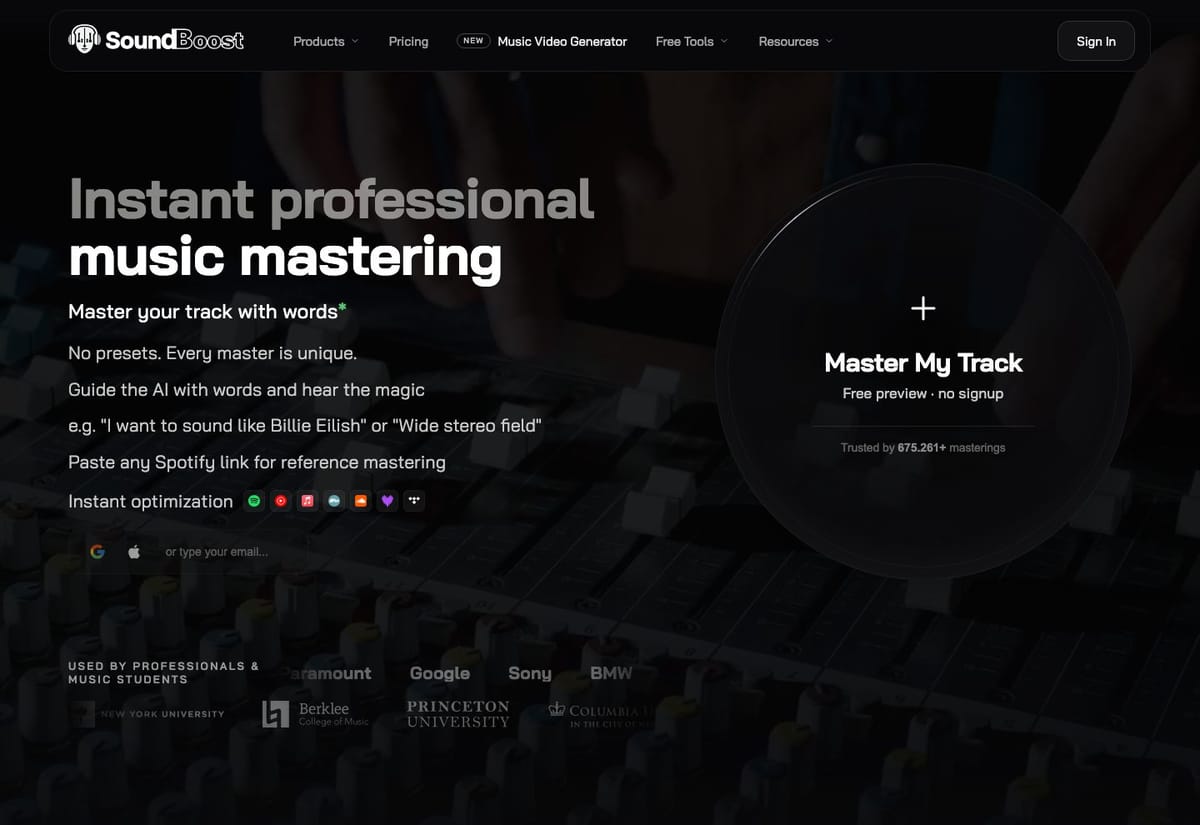Click the Spotify optimization icon
The height and width of the screenshot is (825, 1200).
[x=254, y=501]
